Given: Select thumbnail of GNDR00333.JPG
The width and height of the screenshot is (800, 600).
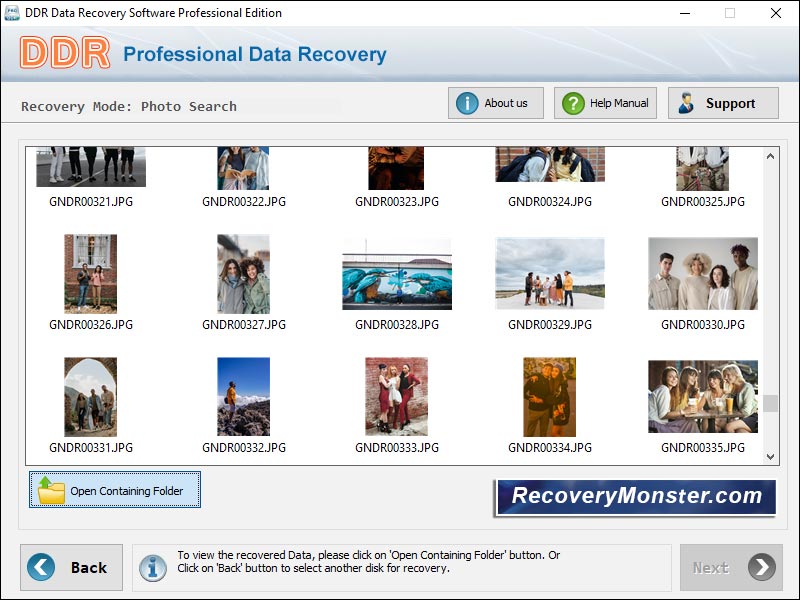Looking at the screenshot, I should [396, 396].
